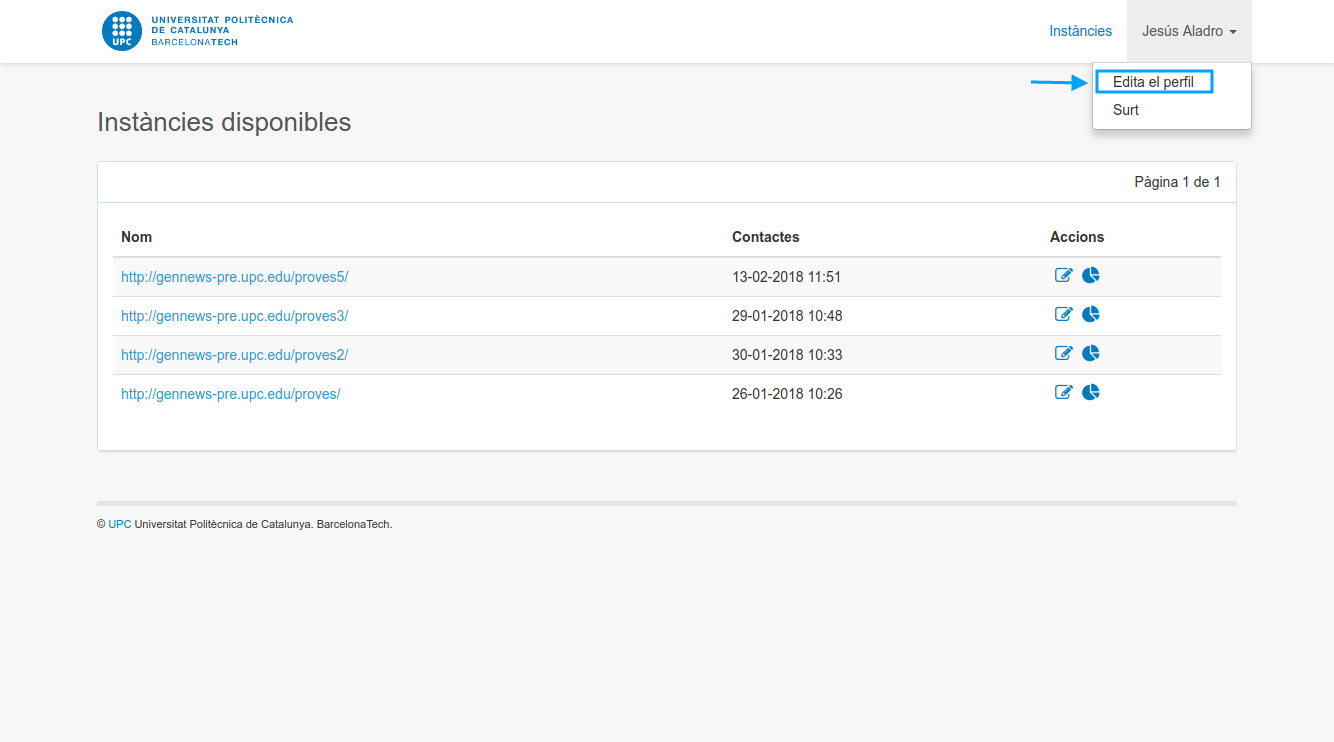Image resolution: width=1334 pixels, height=742 pixels.
Task: Collapse the Jesús Aladro user dropdown
Action: (x=1189, y=31)
